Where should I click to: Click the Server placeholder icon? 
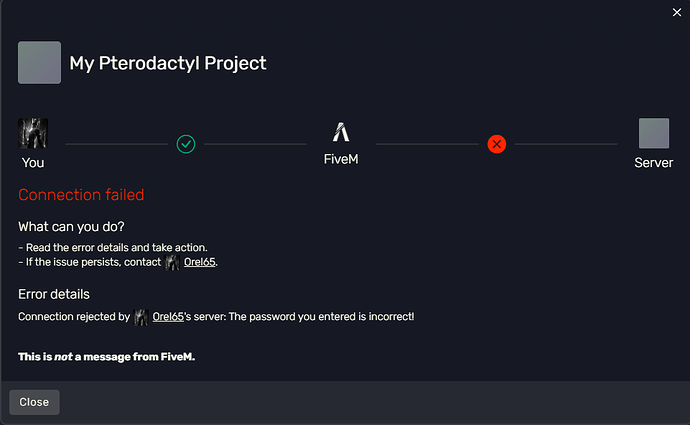point(654,133)
